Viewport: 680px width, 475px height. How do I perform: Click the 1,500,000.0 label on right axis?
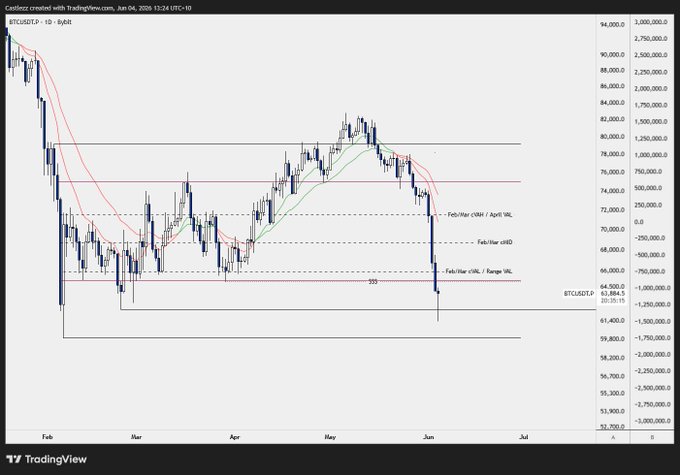click(651, 122)
